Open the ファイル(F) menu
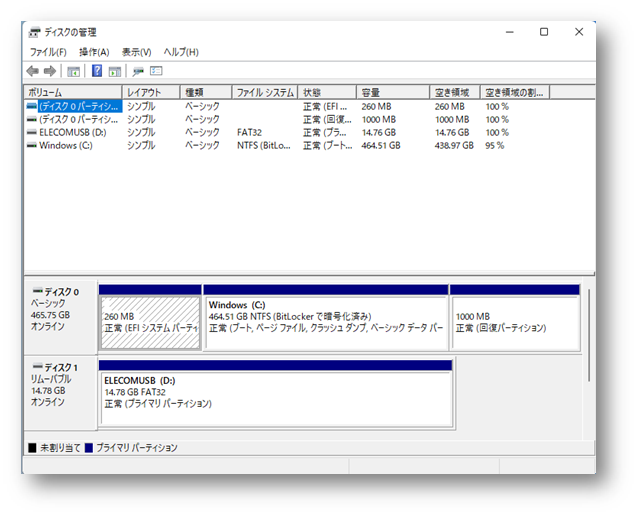Image resolution: width=638 pixels, height=516 pixels. [47, 52]
